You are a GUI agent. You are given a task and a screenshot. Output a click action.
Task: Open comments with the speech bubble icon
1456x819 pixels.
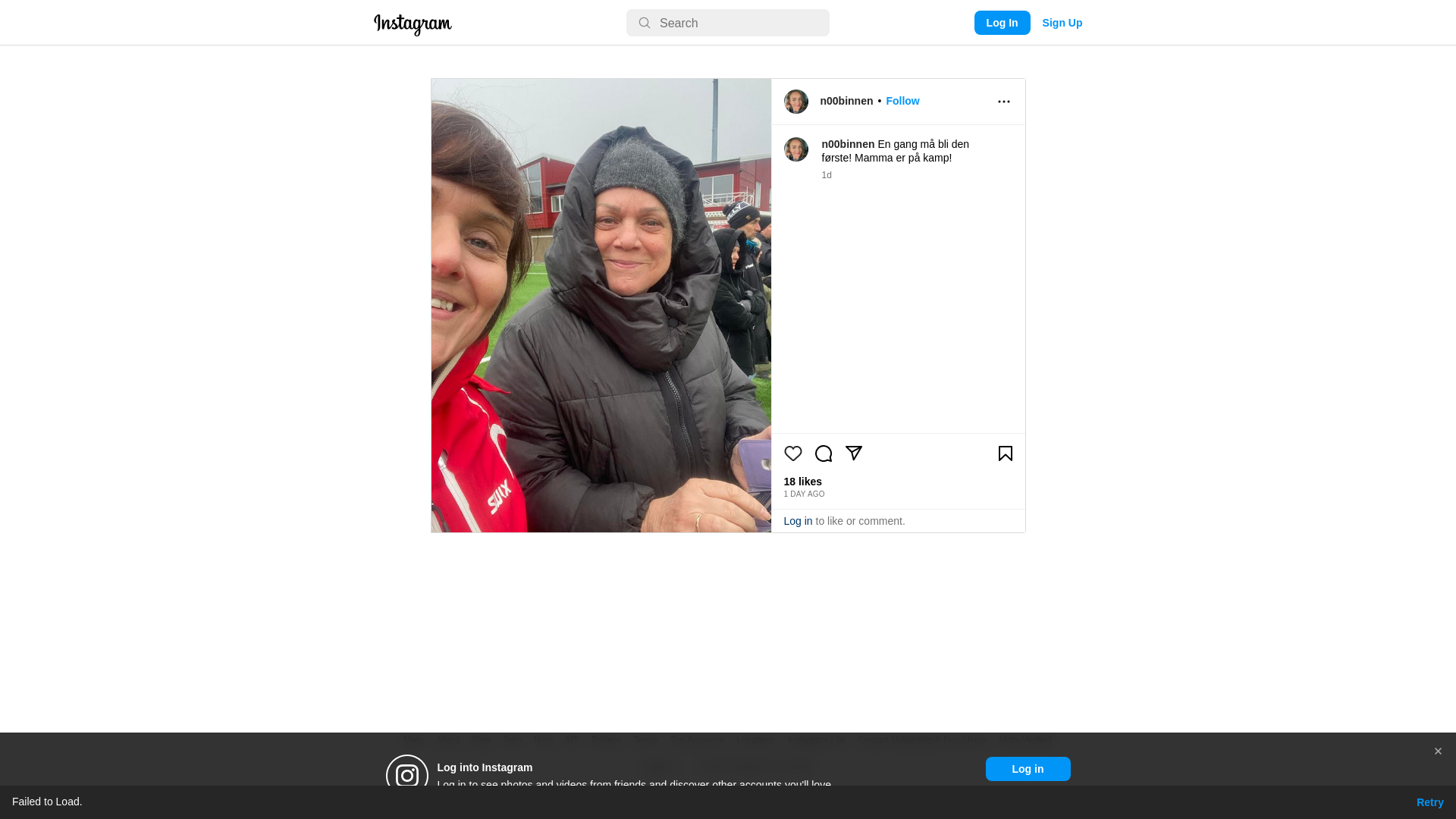824,453
